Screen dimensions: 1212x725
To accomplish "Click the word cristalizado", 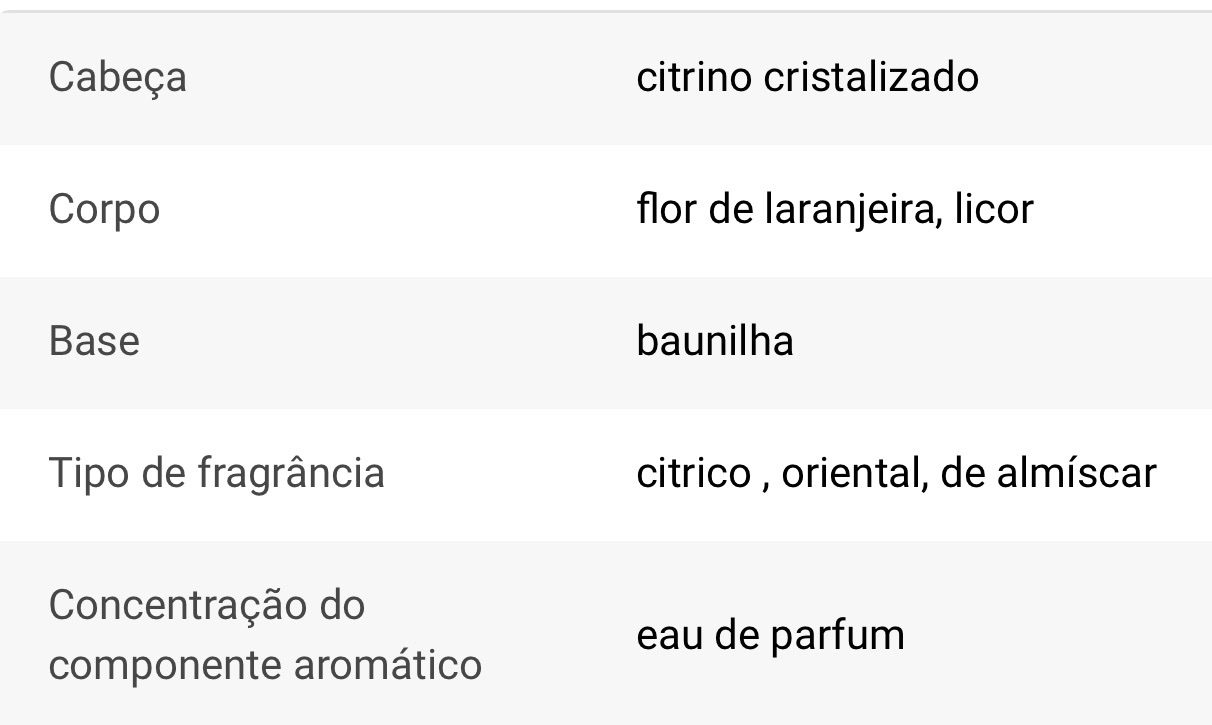I will [871, 77].
